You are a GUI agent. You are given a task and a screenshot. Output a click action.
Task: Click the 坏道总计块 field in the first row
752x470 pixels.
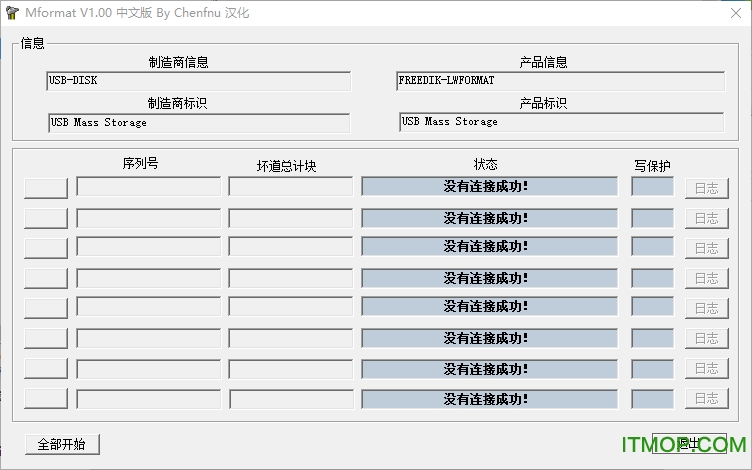tap(291, 187)
